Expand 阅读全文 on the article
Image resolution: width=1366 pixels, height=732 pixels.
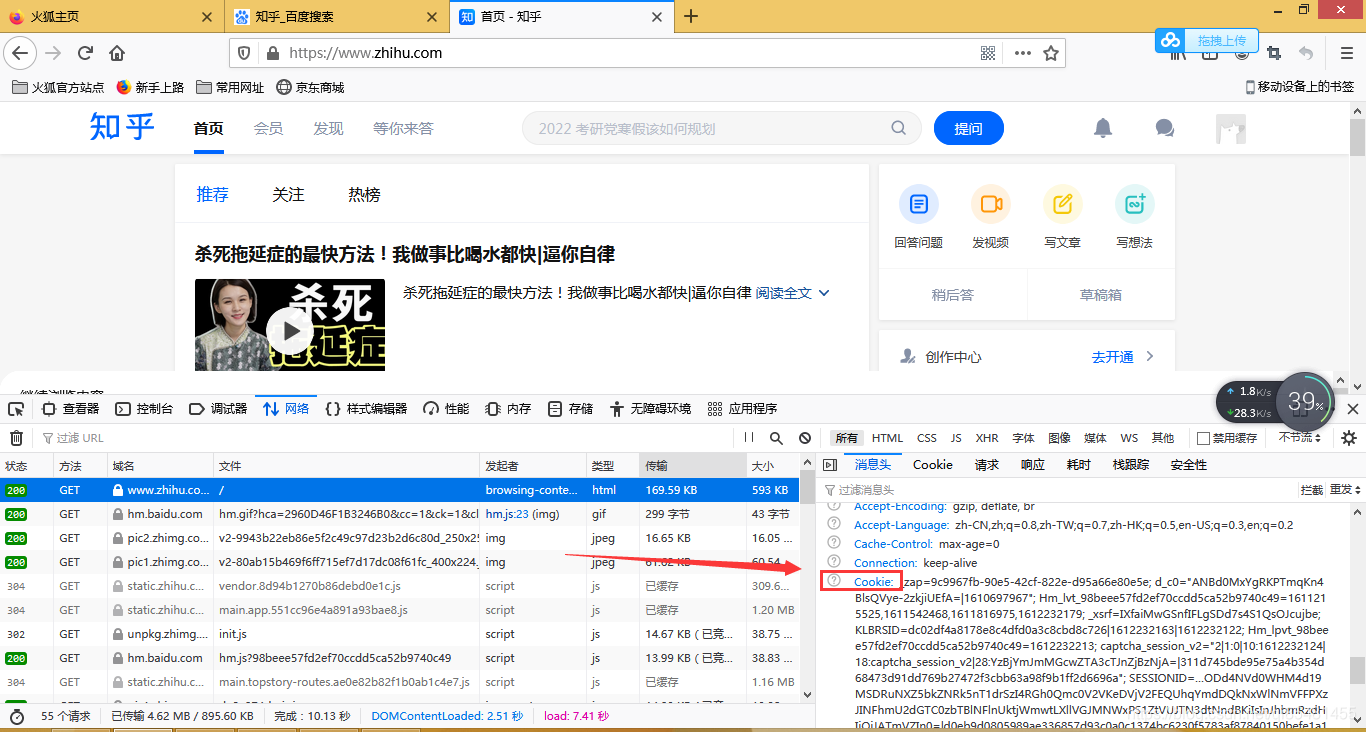pyautogui.click(x=793, y=293)
